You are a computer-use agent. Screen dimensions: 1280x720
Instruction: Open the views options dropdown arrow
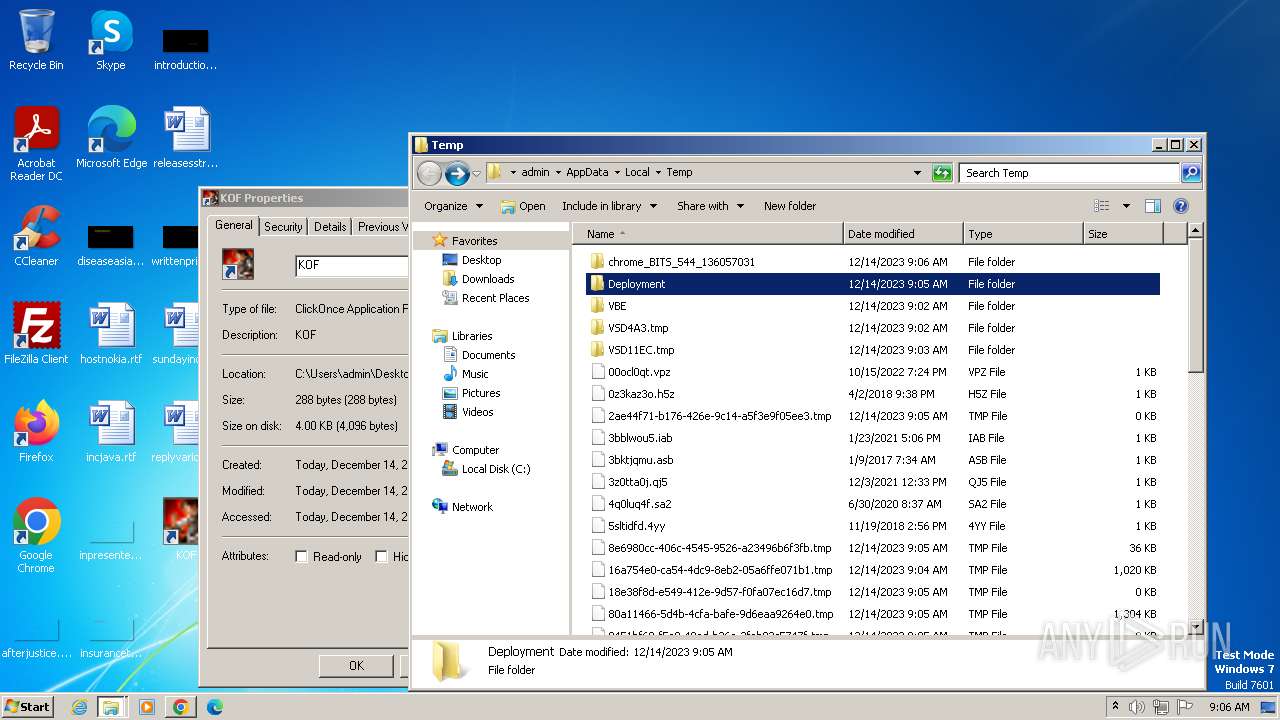point(1126,206)
